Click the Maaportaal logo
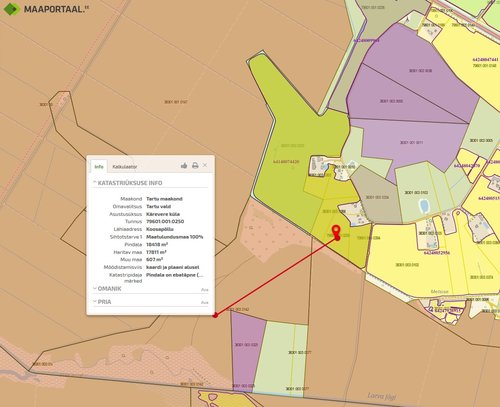500x407 pixels. (46, 9)
